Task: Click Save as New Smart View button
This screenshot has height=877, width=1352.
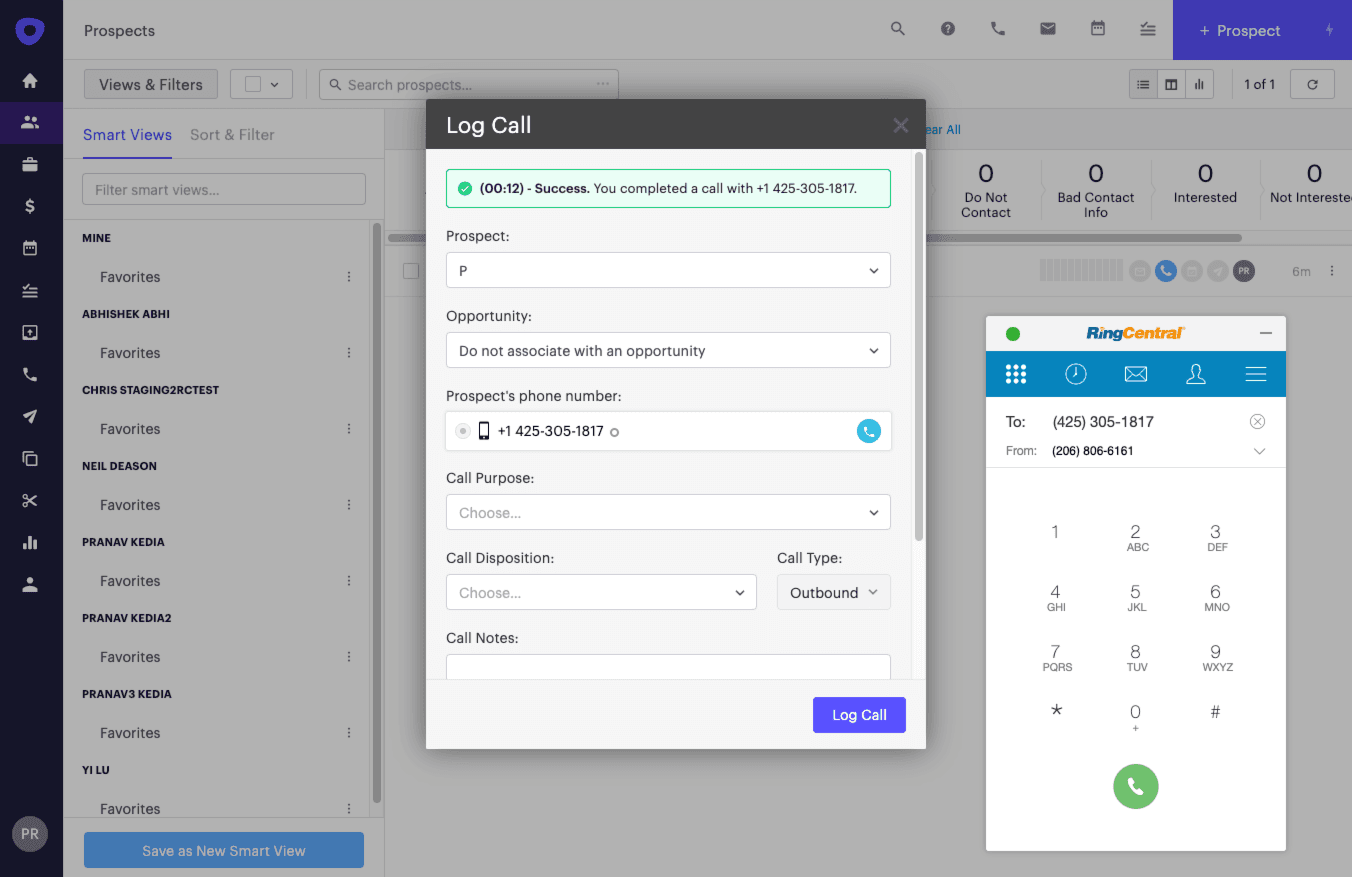Action: point(224,851)
